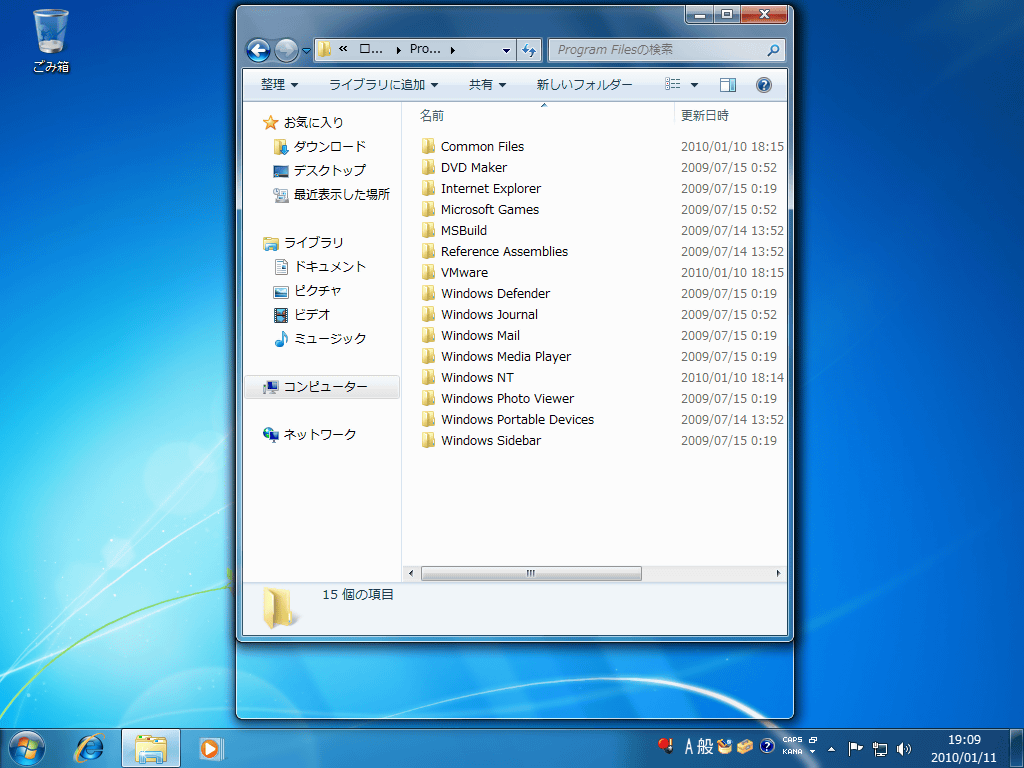Open the volume speaker icon
Image resolution: width=1024 pixels, height=768 pixels.
[904, 749]
